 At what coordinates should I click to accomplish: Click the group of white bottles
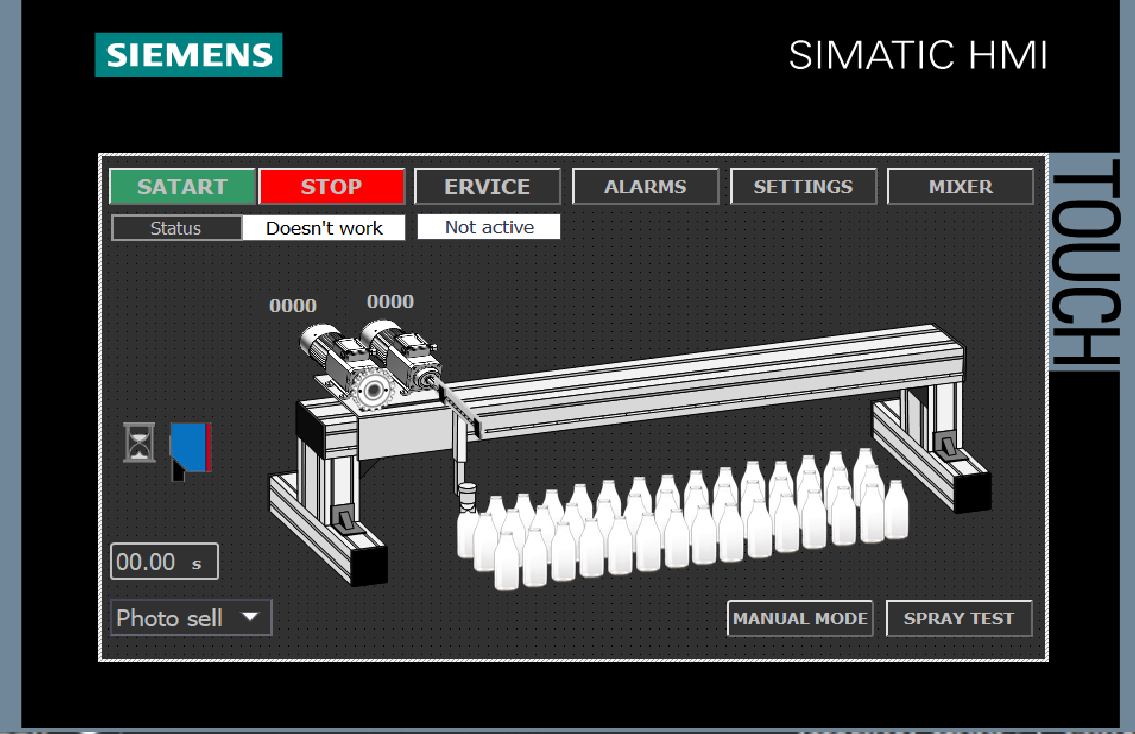680,520
